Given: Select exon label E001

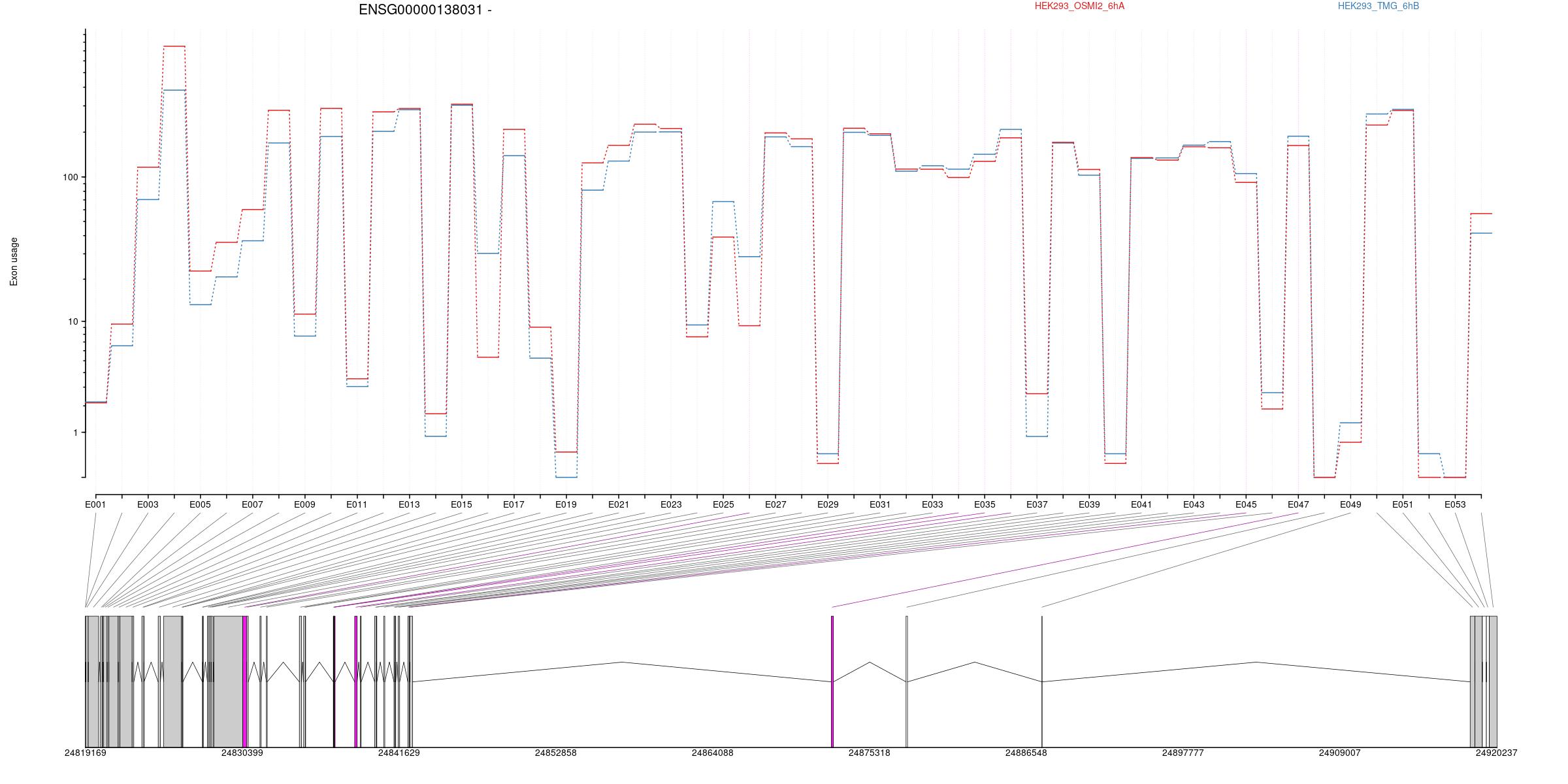Looking at the screenshot, I should tap(95, 504).
